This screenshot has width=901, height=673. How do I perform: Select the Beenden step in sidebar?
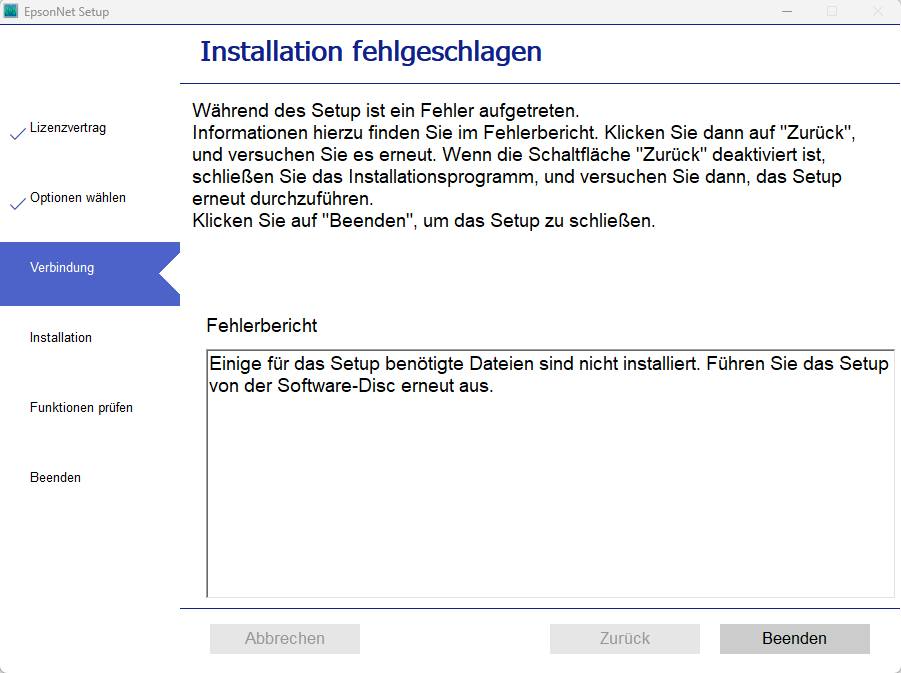point(55,477)
